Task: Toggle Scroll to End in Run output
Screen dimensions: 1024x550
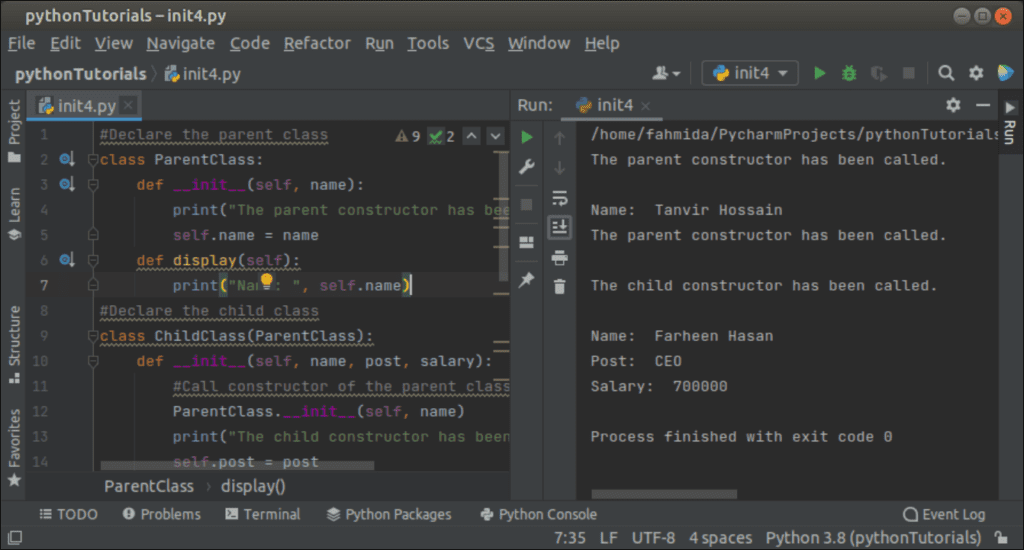Action: coord(560,227)
